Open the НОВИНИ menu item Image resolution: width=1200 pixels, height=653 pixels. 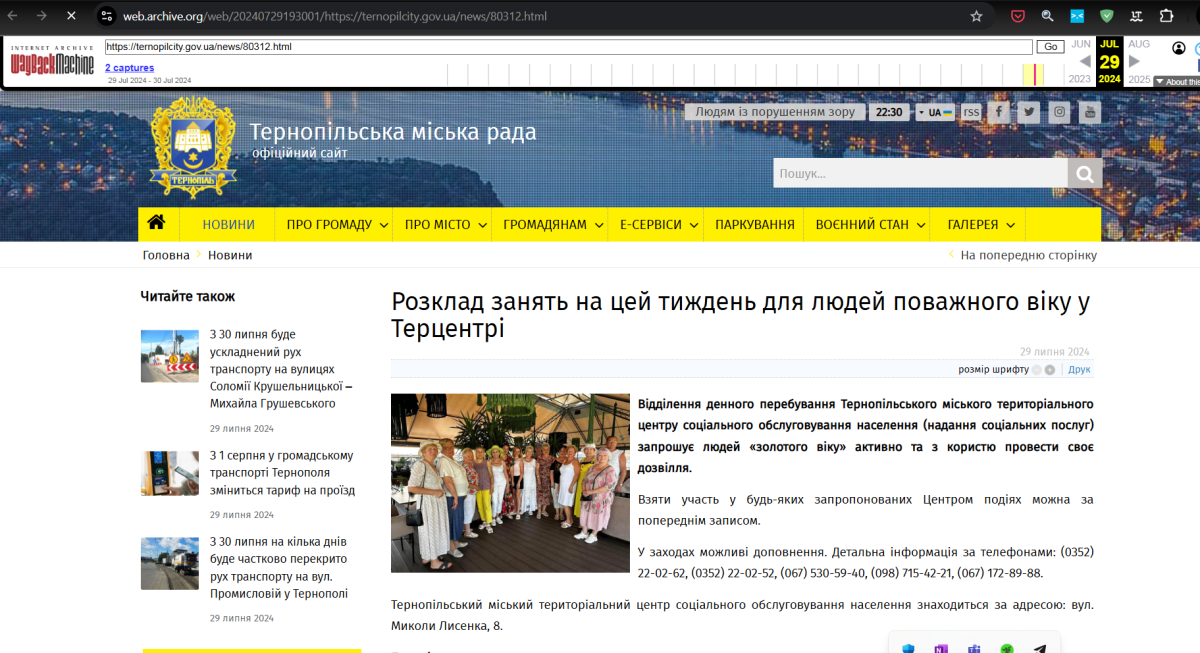tap(228, 225)
